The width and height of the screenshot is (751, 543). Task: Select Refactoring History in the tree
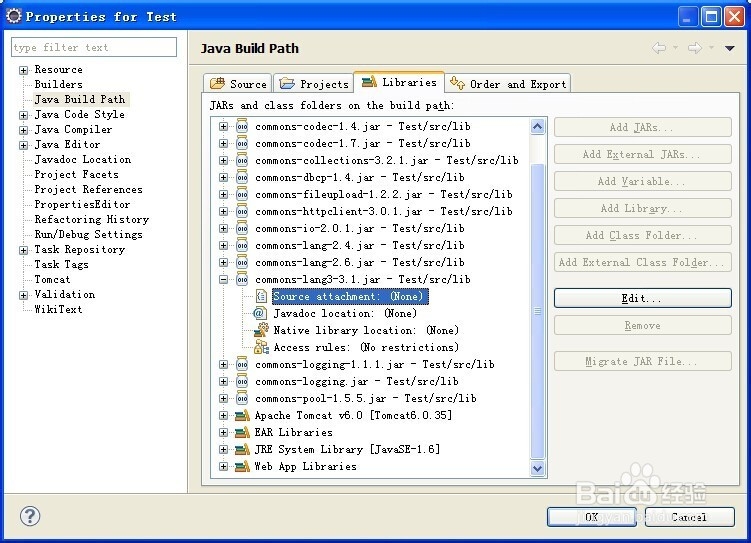coord(91,219)
